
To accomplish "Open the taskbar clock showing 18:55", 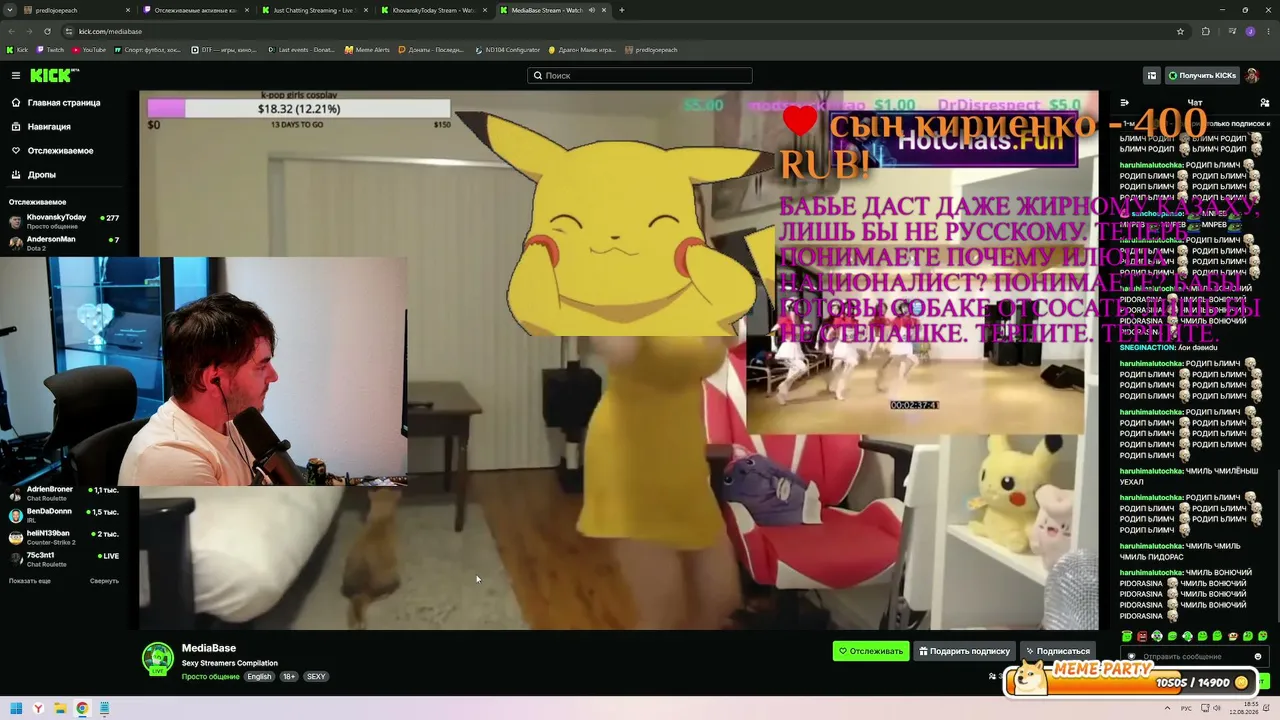I will 1243,709.
